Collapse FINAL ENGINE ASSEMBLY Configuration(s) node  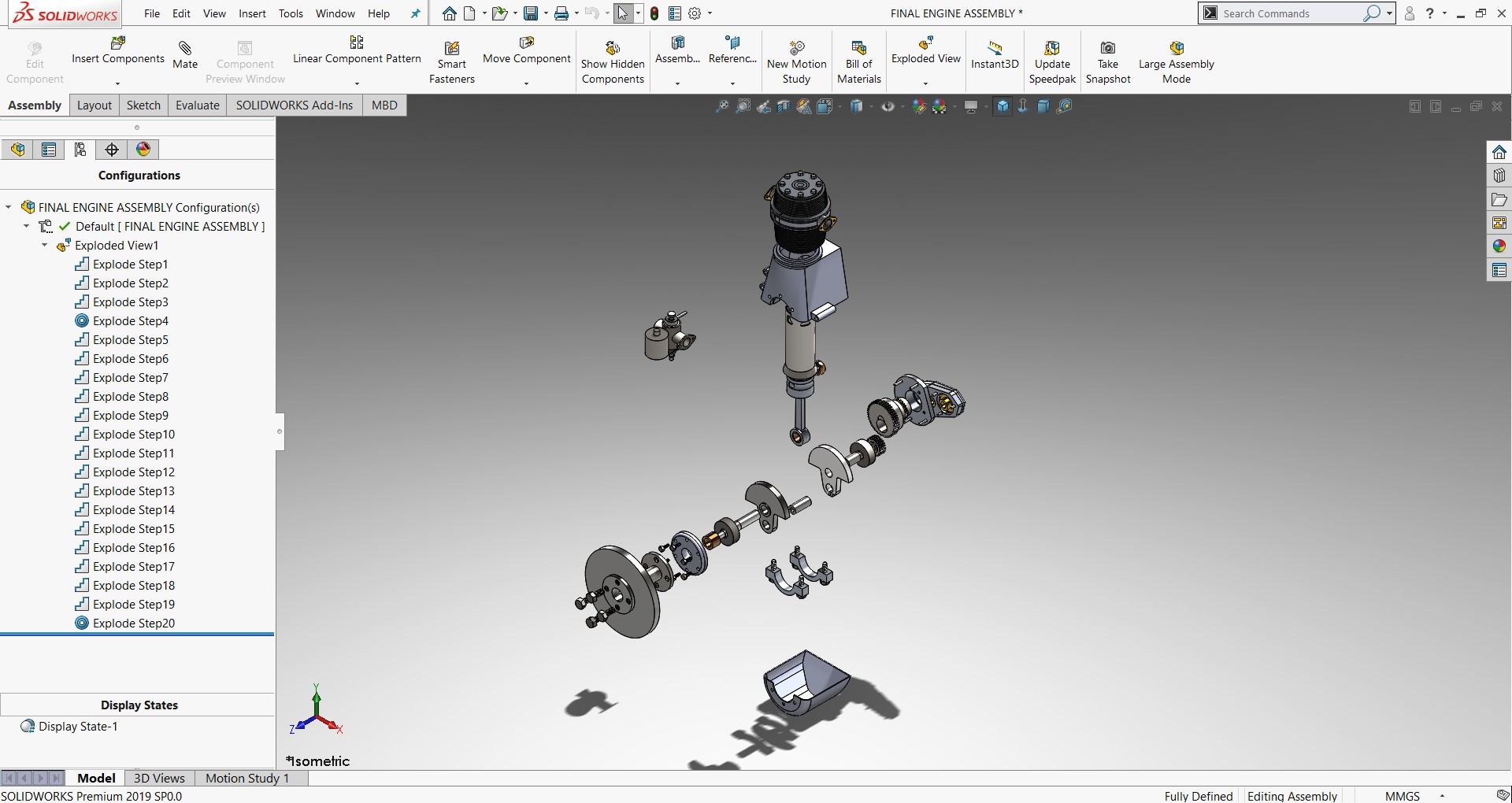pyautogui.click(x=8, y=208)
